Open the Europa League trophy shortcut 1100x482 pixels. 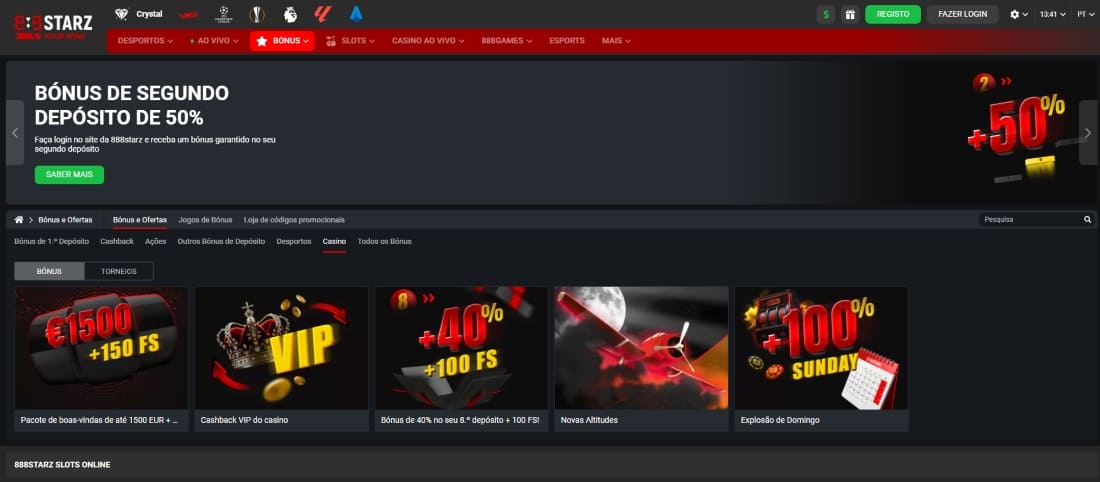[x=257, y=14]
